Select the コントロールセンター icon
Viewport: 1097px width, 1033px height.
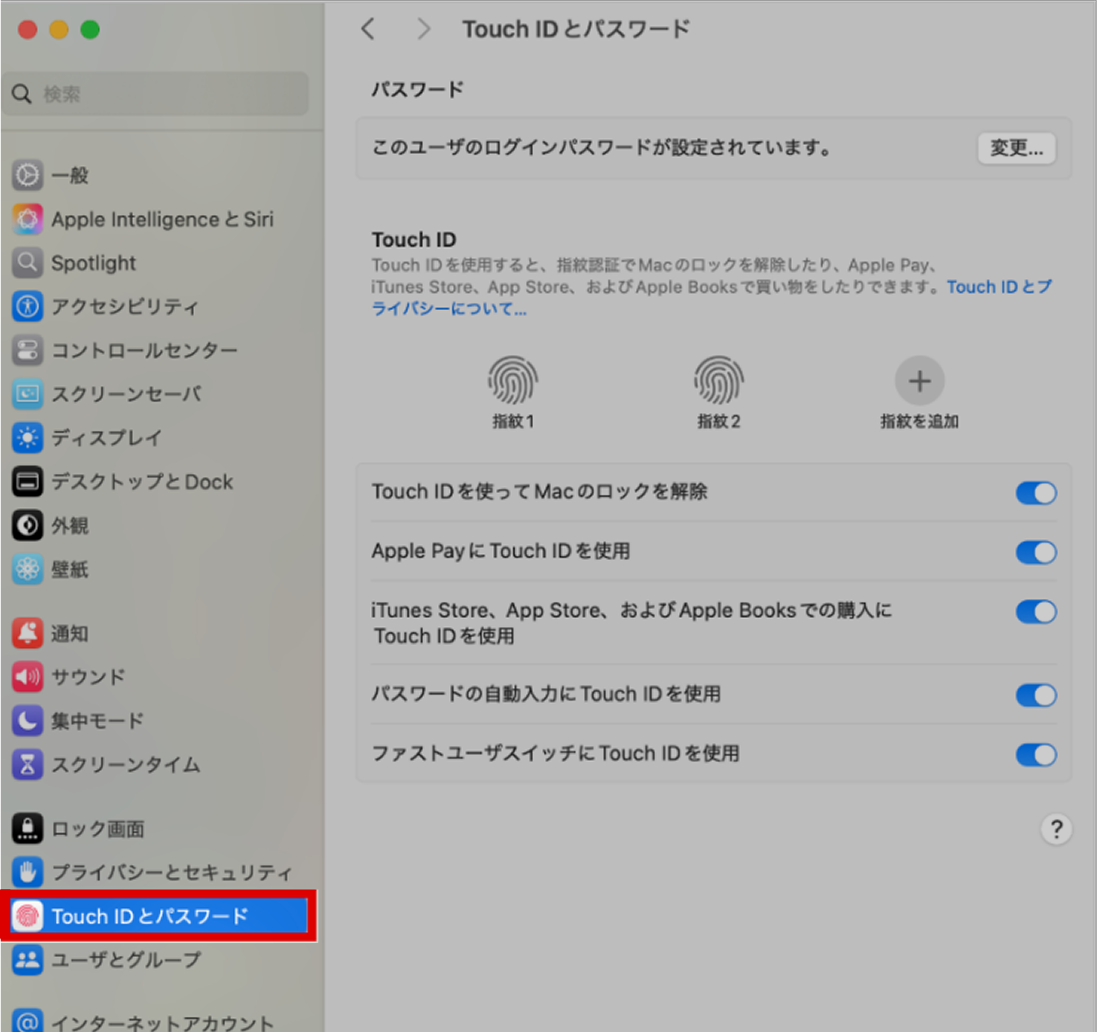27,350
